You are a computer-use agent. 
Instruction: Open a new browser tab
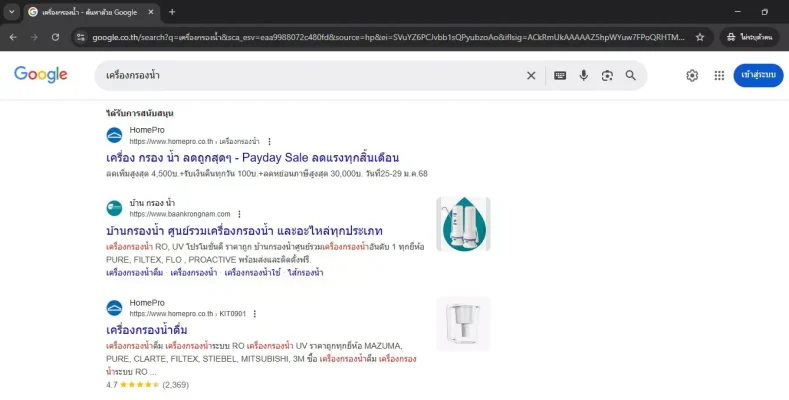pyautogui.click(x=172, y=12)
